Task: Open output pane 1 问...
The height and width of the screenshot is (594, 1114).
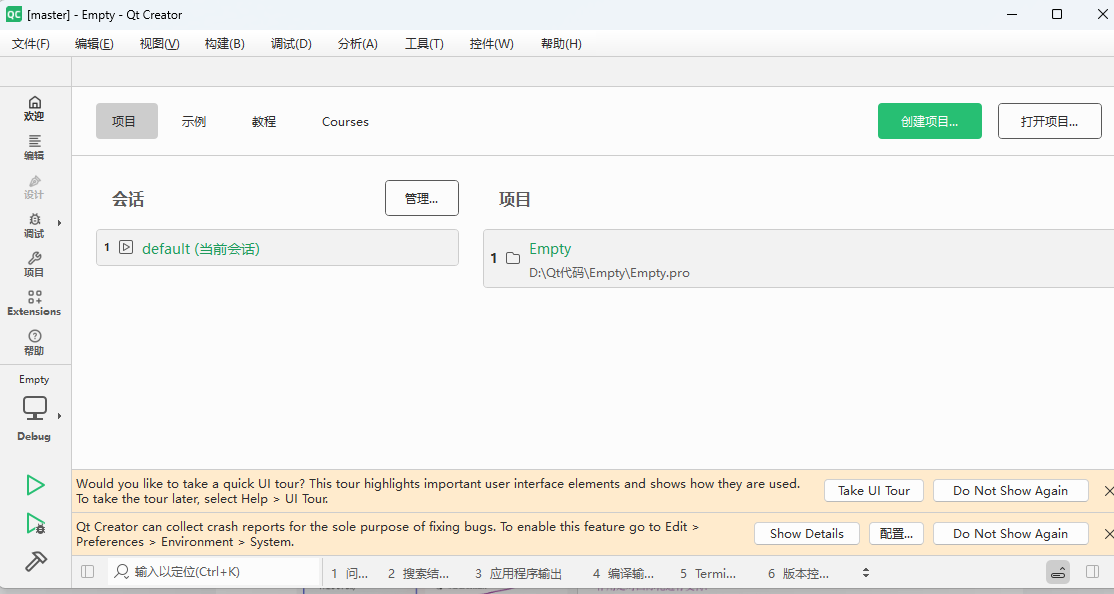Action: pos(350,573)
